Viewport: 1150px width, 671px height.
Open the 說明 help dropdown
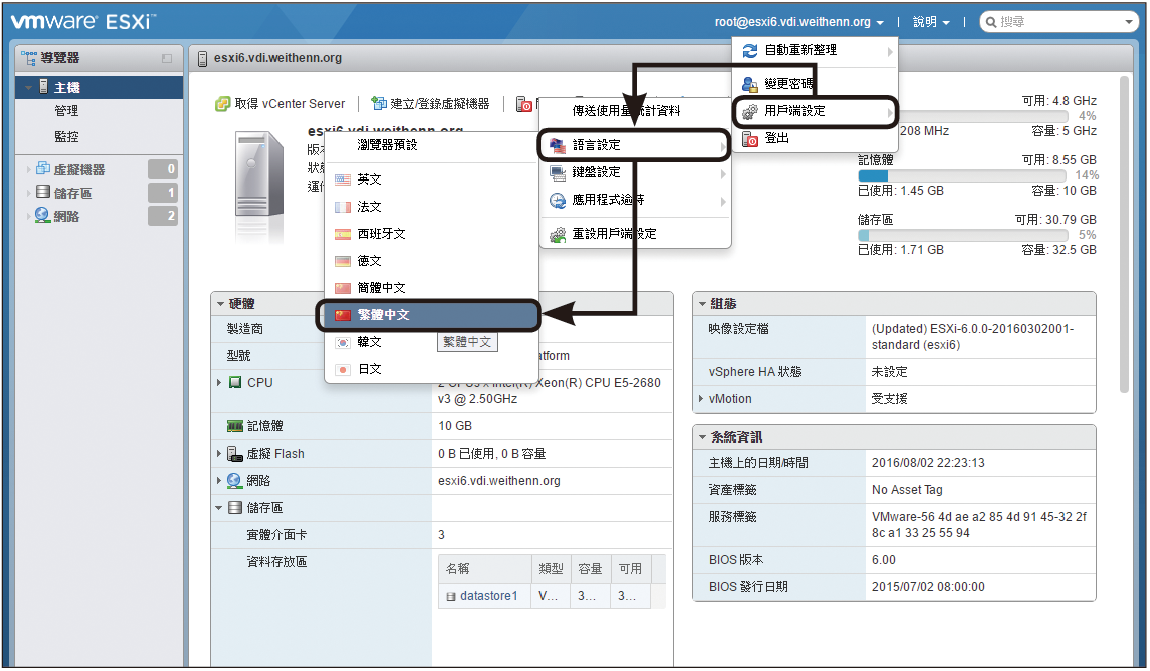931,22
